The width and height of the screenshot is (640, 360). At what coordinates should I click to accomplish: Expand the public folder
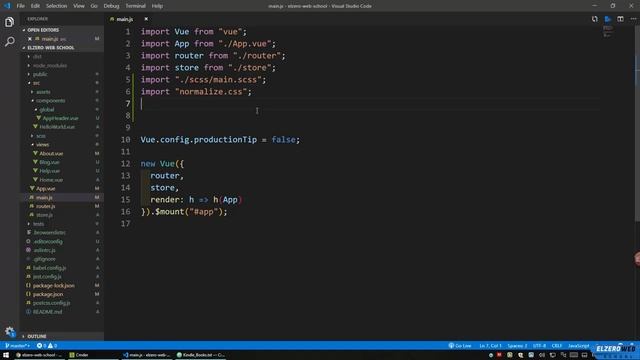coord(40,74)
